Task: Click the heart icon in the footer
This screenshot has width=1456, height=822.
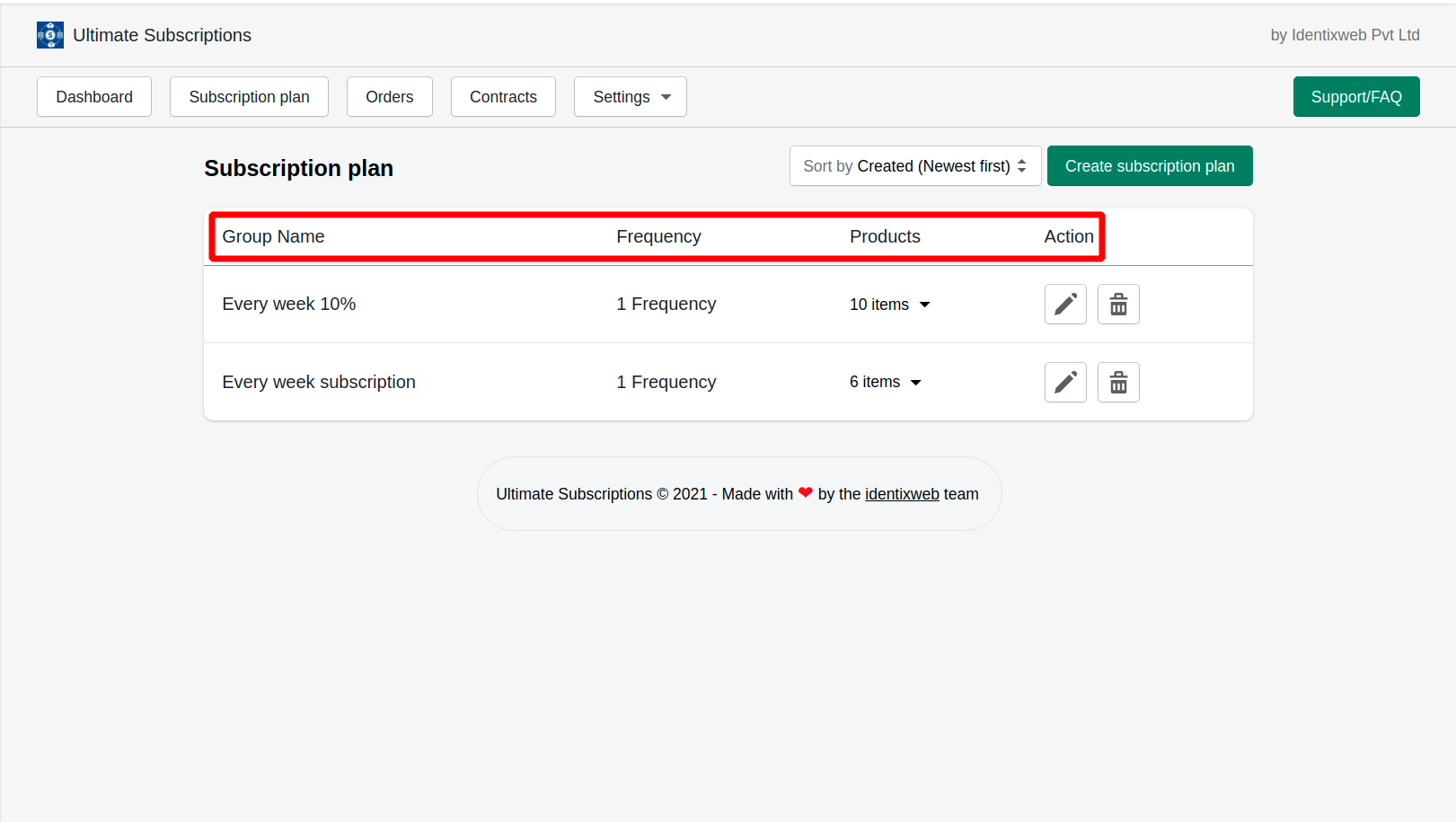Action: click(x=805, y=492)
